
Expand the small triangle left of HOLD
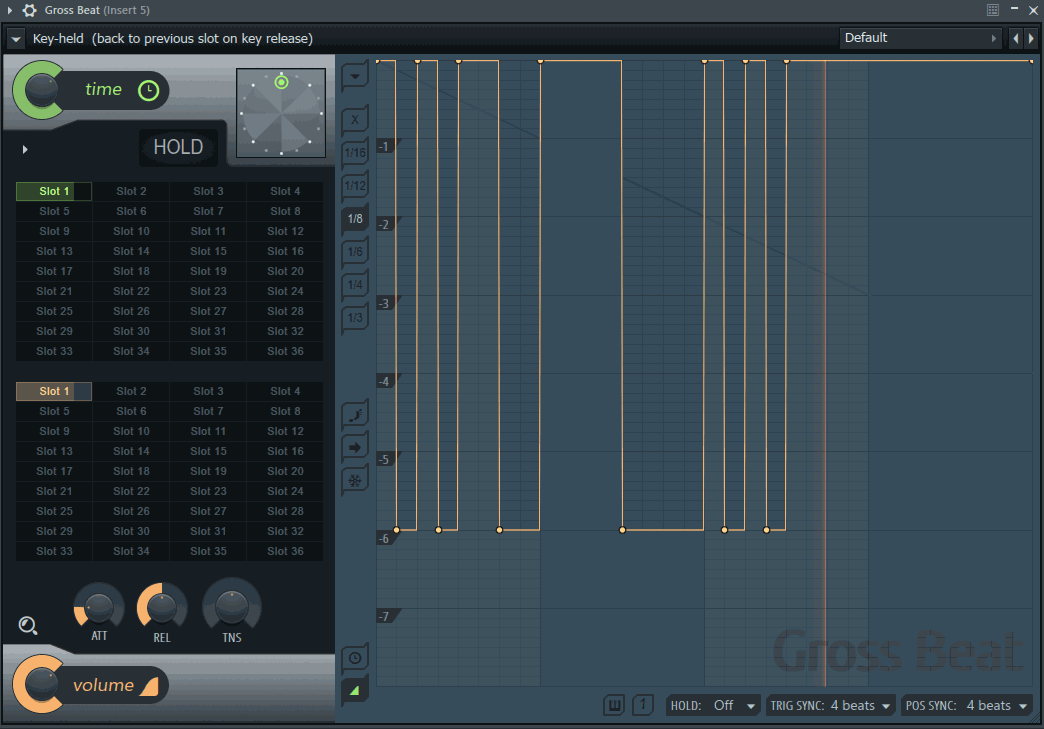(25, 149)
